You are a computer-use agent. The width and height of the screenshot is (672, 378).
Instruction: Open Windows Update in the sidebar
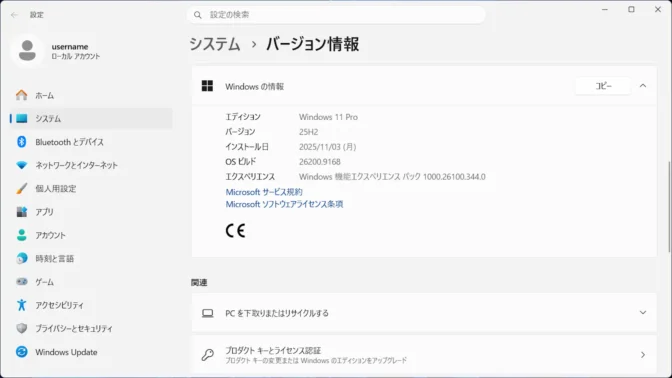click(91, 352)
